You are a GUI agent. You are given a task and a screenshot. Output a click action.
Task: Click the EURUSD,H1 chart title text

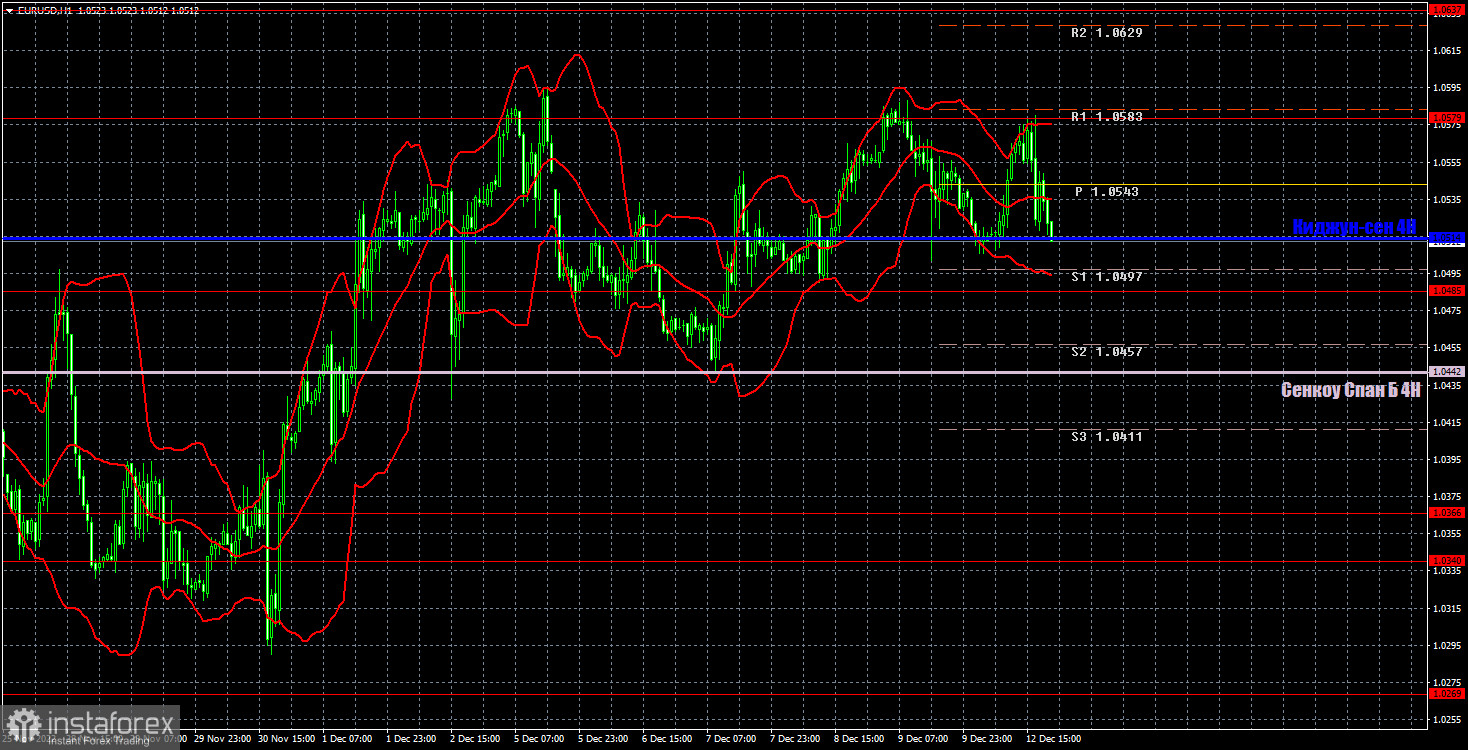[43, 10]
